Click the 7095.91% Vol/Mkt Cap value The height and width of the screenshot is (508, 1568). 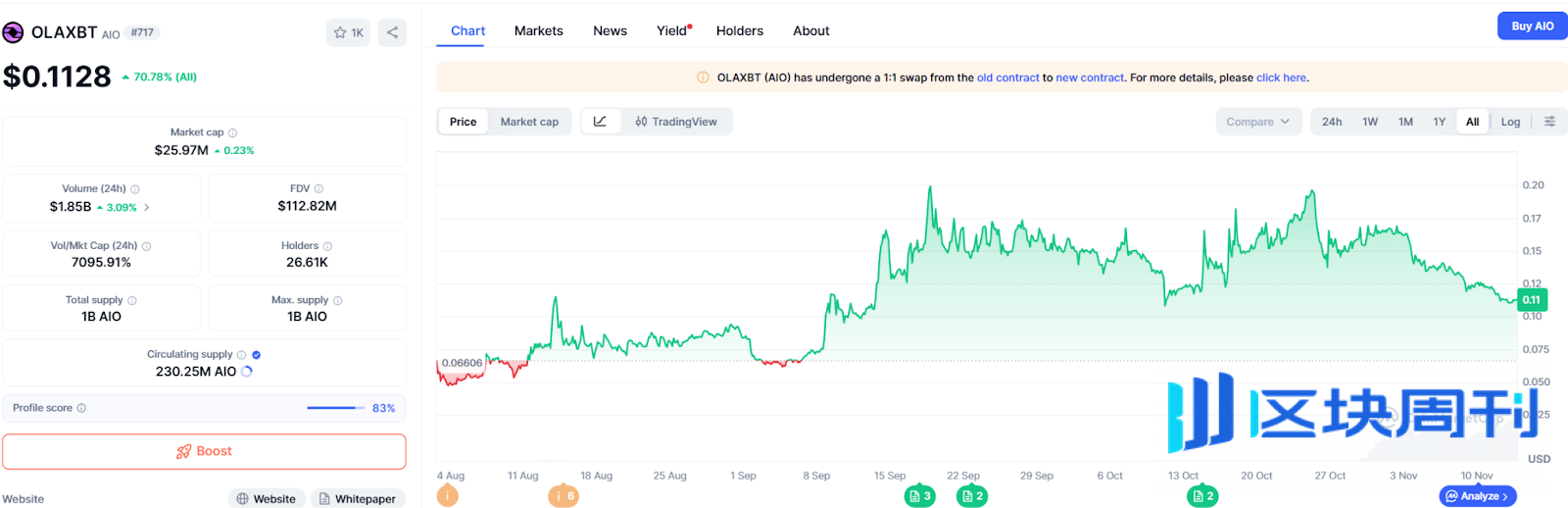[x=101, y=262]
